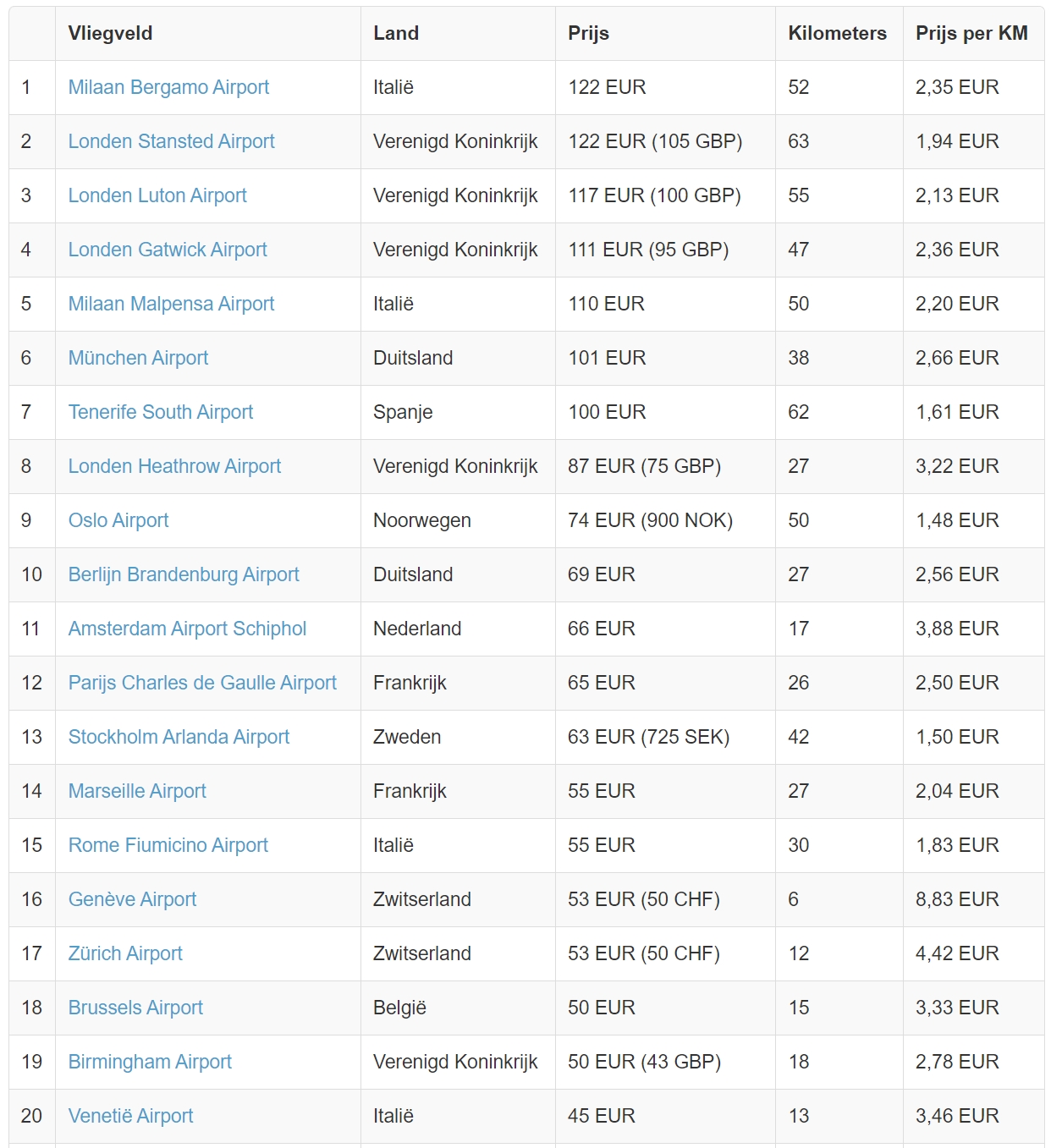This screenshot has width=1051, height=1148.
Task: Open Tenerife South Airport link
Action: click(x=161, y=412)
